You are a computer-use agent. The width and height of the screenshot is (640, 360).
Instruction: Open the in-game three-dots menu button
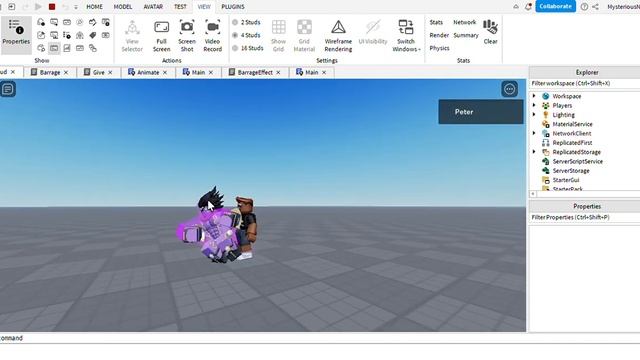pyautogui.click(x=509, y=89)
